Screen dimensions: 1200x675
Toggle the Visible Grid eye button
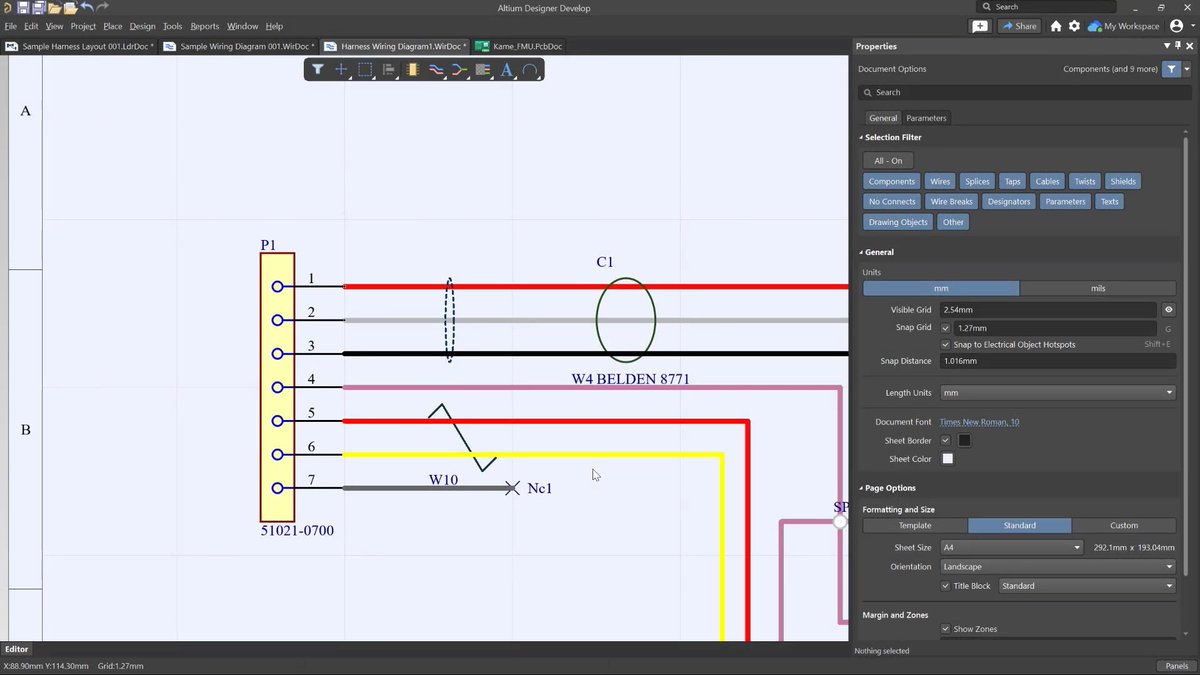(x=1168, y=310)
